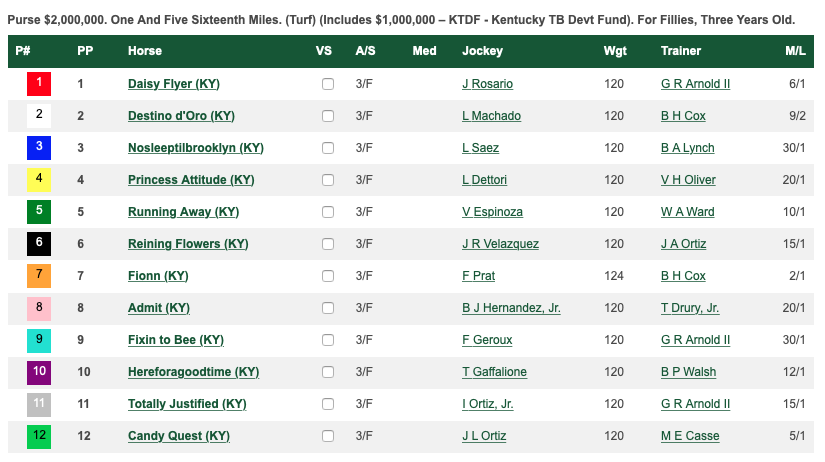This screenshot has width=825, height=462.
Task: Click the red number 1 saddle cloth icon
Action: pos(39,84)
